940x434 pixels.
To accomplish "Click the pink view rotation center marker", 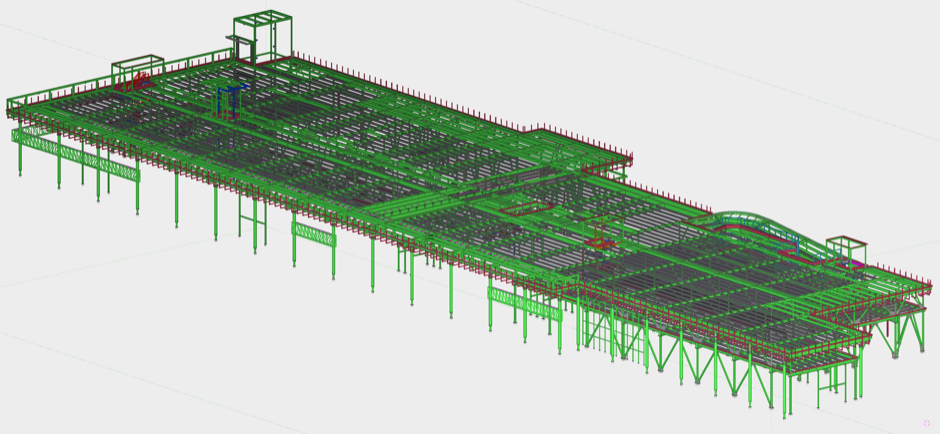I will coord(927,423).
